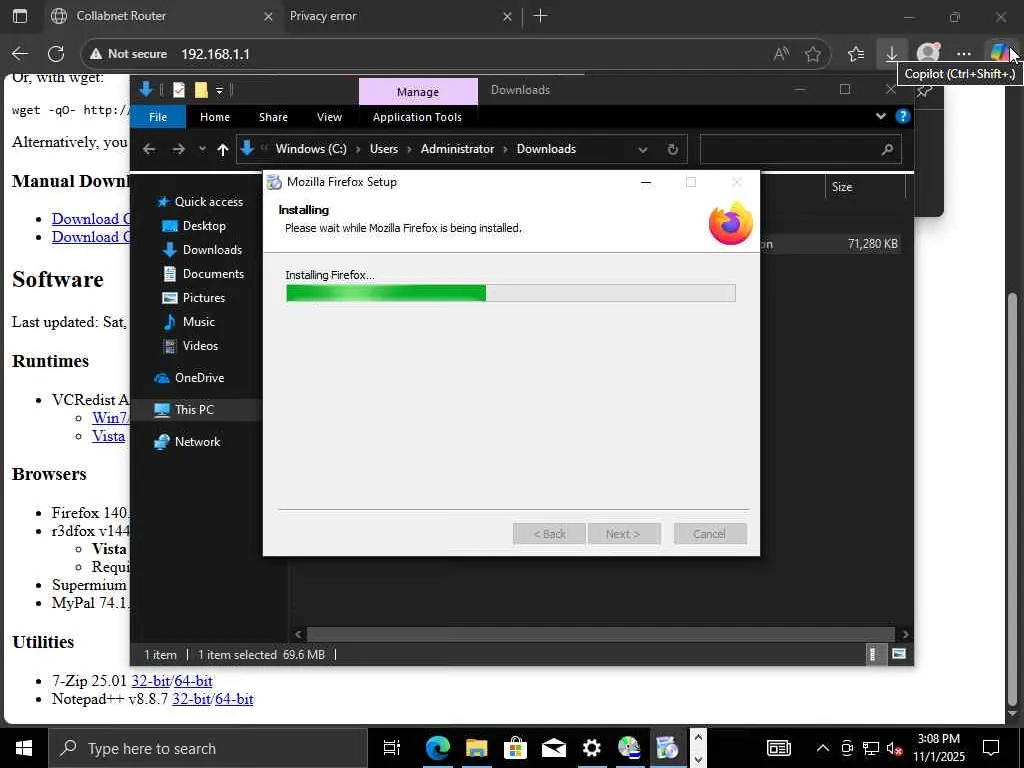Expand chevron after Administrator in path
The height and width of the screenshot is (768, 1024).
coord(505,150)
